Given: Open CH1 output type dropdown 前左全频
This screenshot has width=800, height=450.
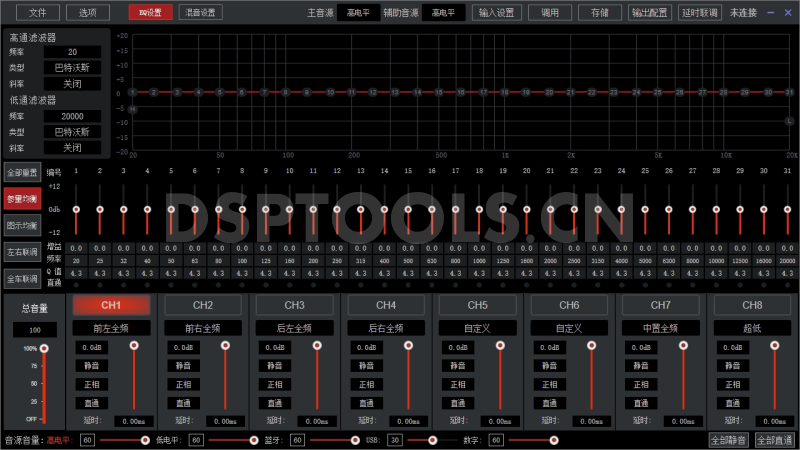Looking at the screenshot, I should point(111,328).
